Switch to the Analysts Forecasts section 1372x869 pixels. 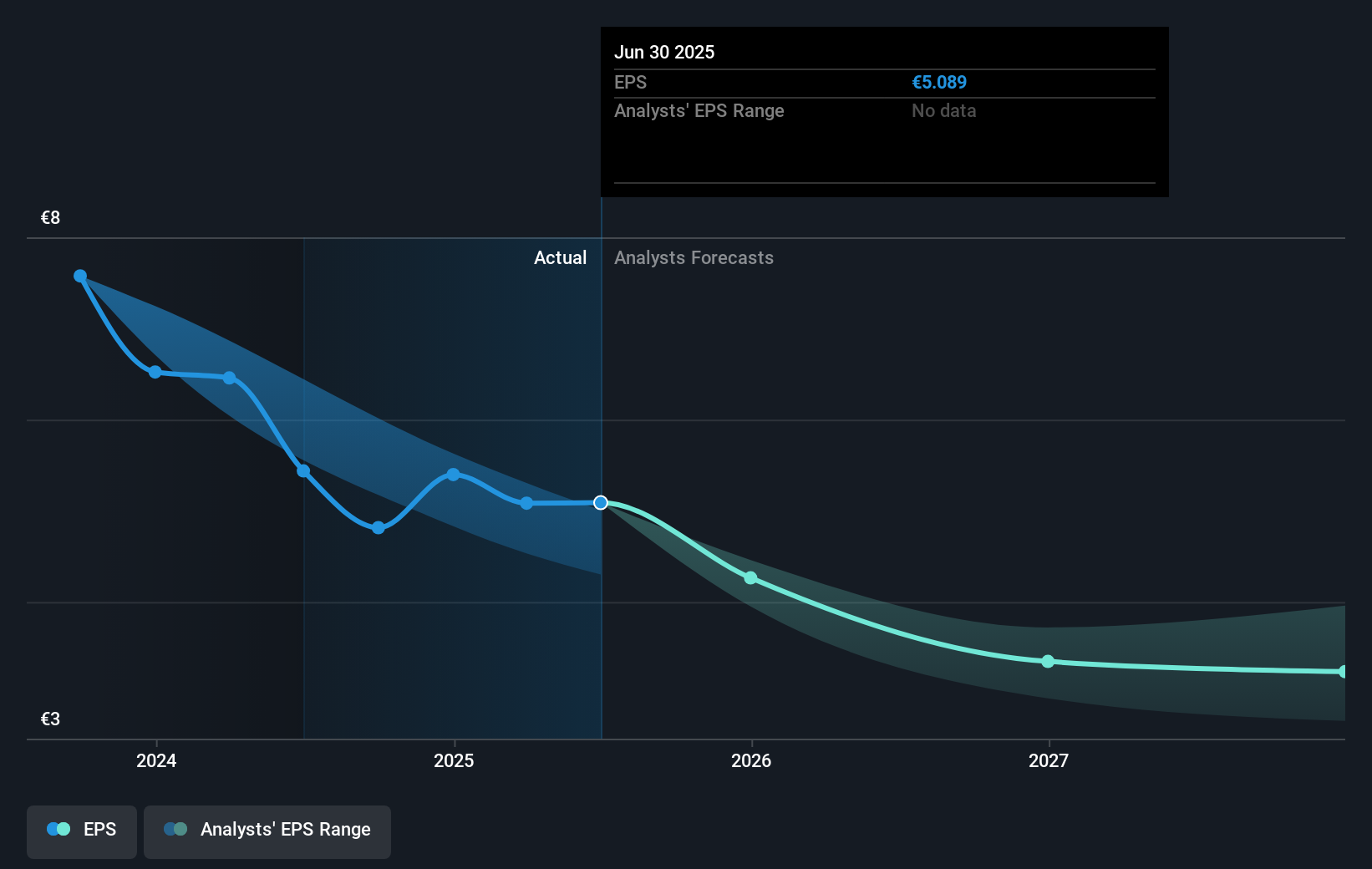tap(694, 257)
